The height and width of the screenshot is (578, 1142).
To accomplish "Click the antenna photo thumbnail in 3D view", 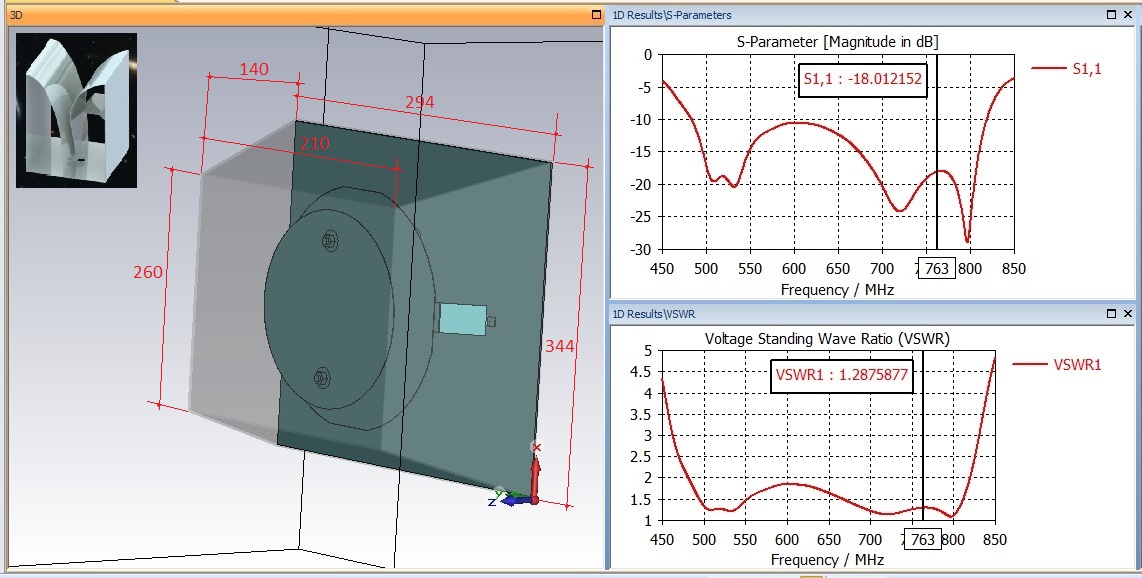I will [x=76, y=110].
